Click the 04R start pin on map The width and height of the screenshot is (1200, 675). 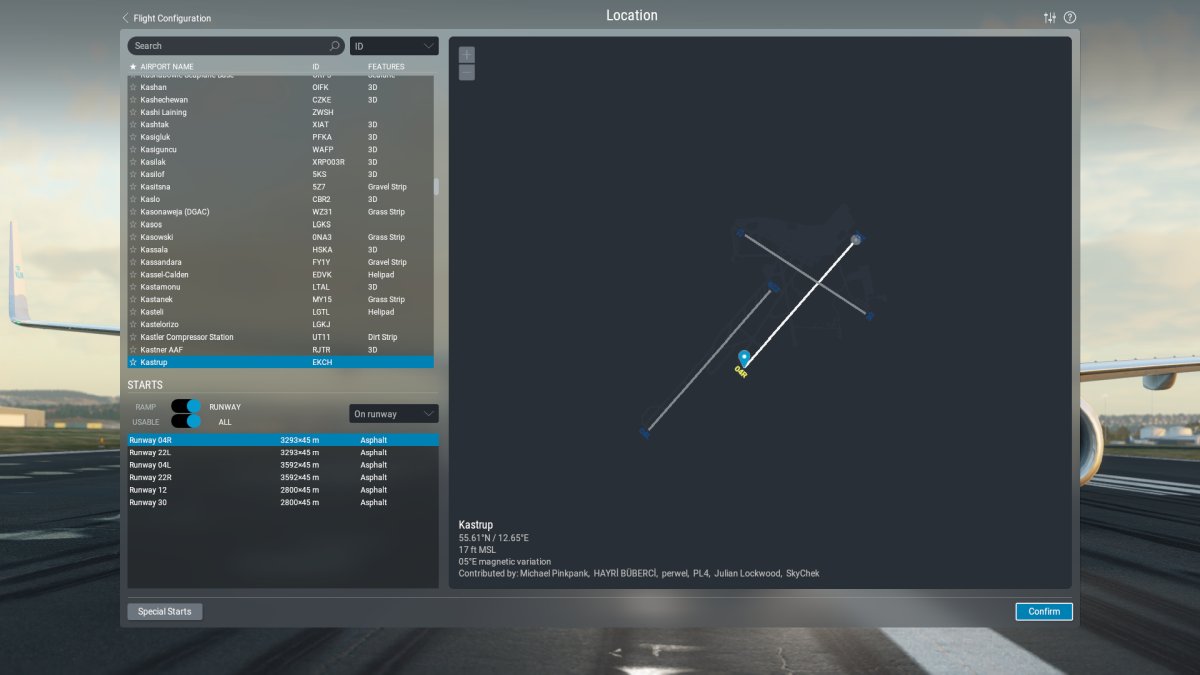tap(744, 358)
